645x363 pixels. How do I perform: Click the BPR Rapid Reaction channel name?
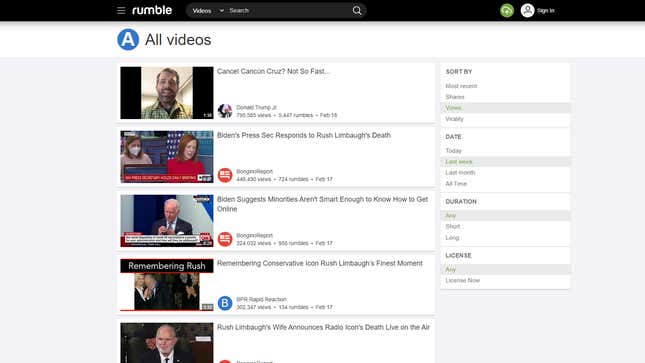(x=261, y=299)
